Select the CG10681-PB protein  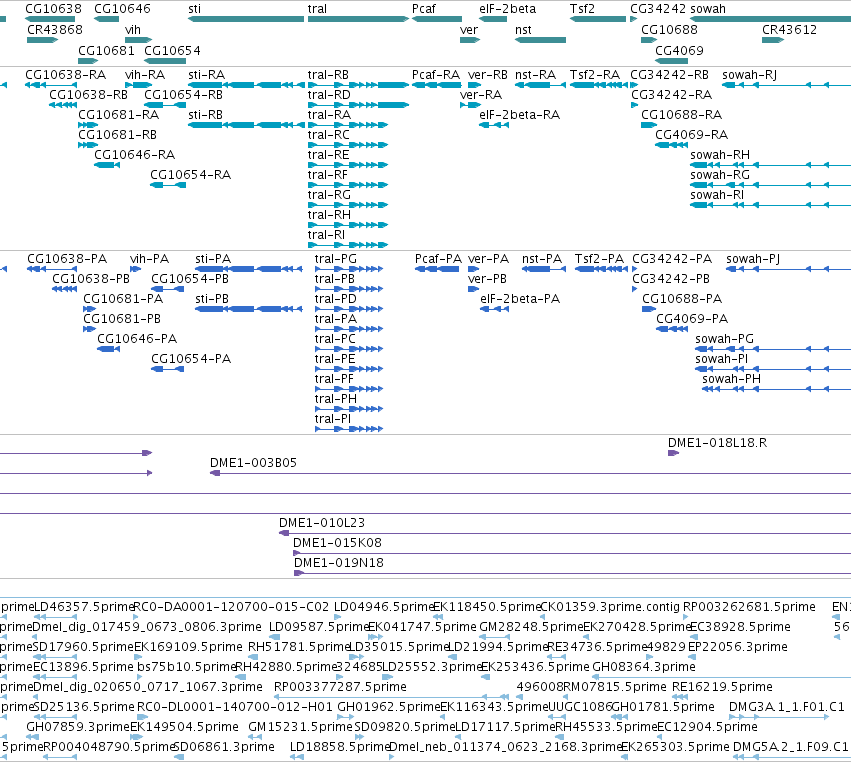[x=90, y=329]
